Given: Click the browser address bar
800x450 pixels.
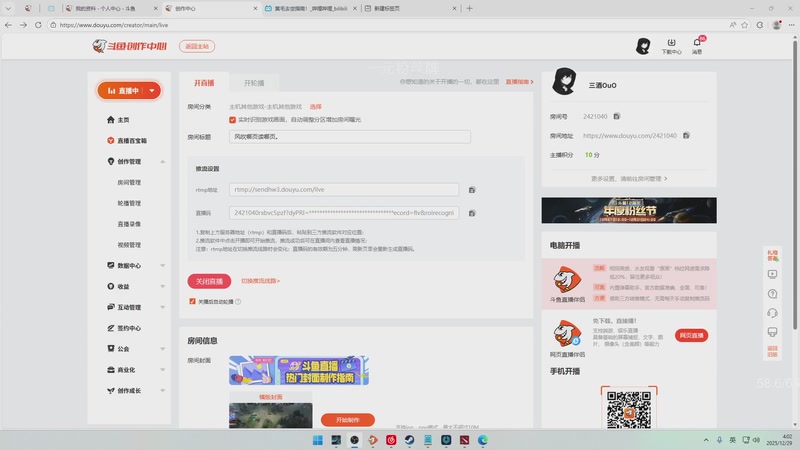Looking at the screenshot, I should (388, 24).
